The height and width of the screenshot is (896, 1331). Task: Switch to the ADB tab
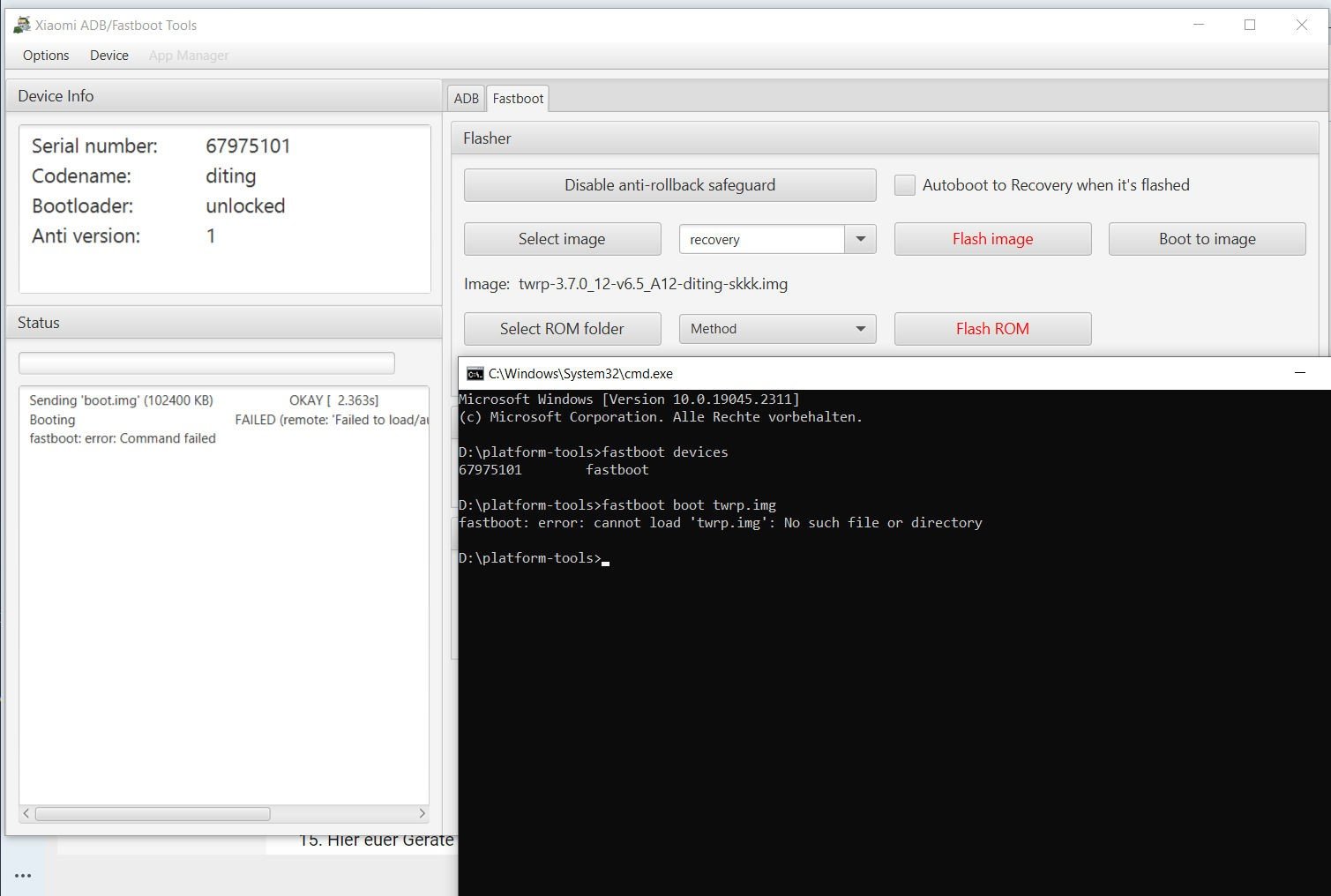466,99
